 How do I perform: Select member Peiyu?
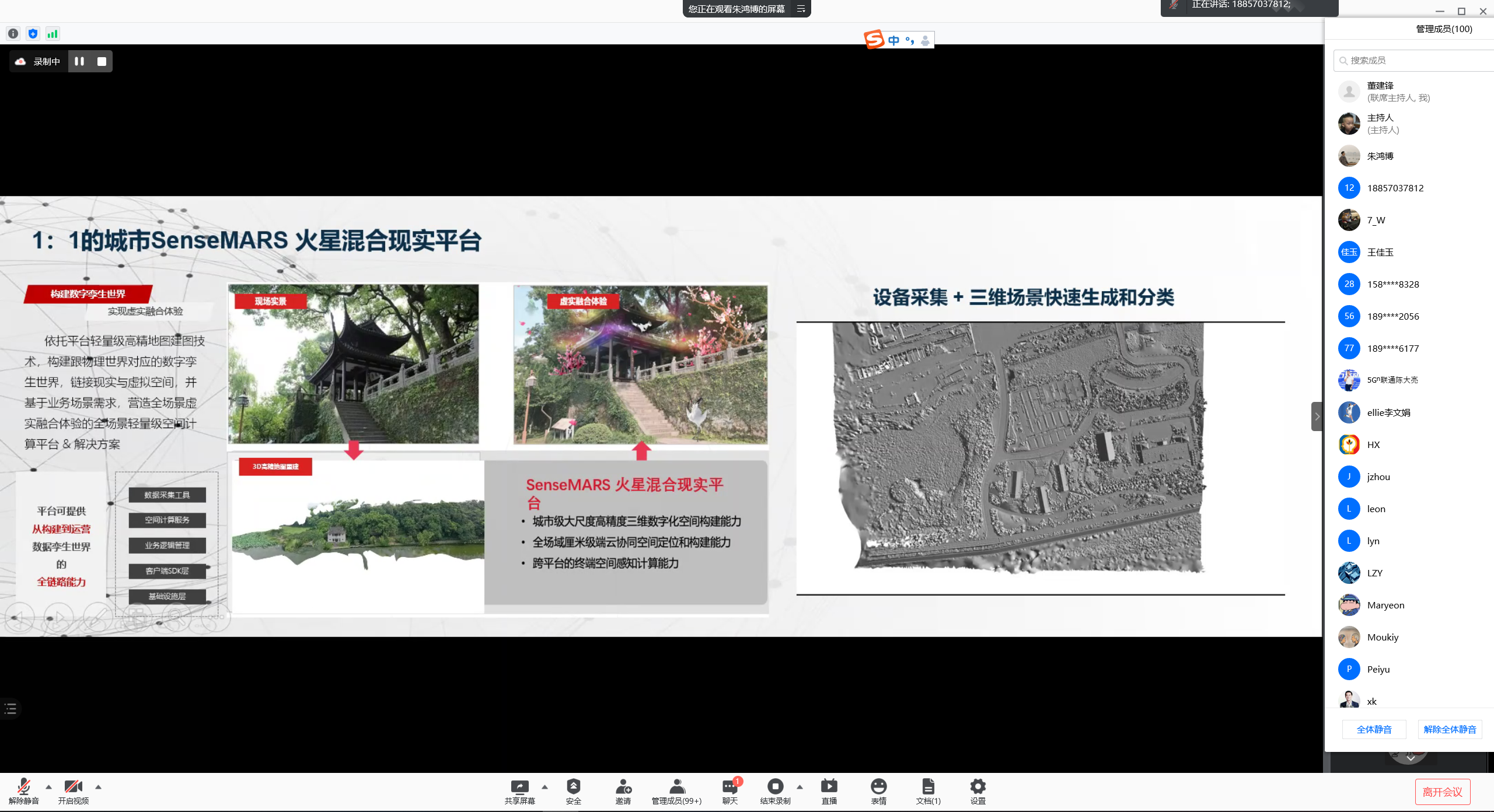[1409, 669]
